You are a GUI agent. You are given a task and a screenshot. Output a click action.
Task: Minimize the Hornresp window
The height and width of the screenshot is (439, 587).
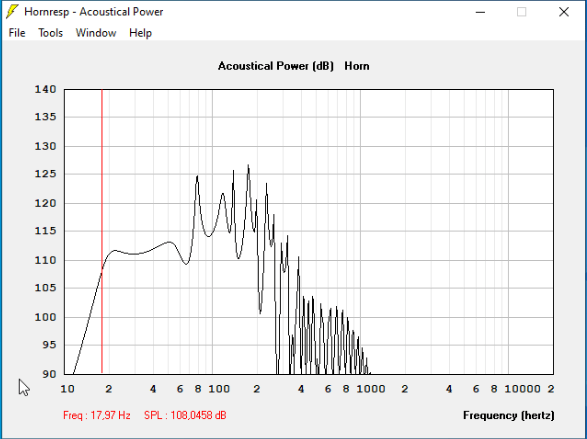tap(480, 12)
